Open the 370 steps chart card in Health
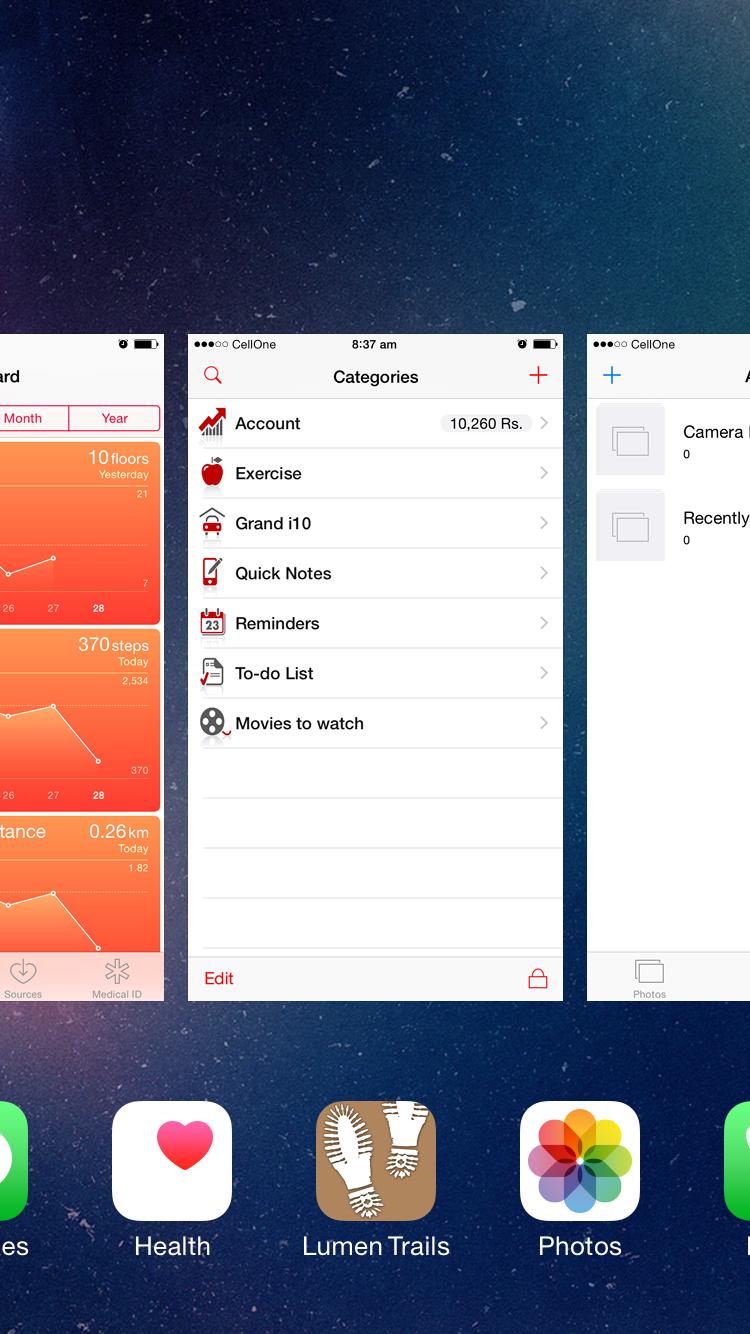This screenshot has height=1334, width=750. click(x=80, y=720)
